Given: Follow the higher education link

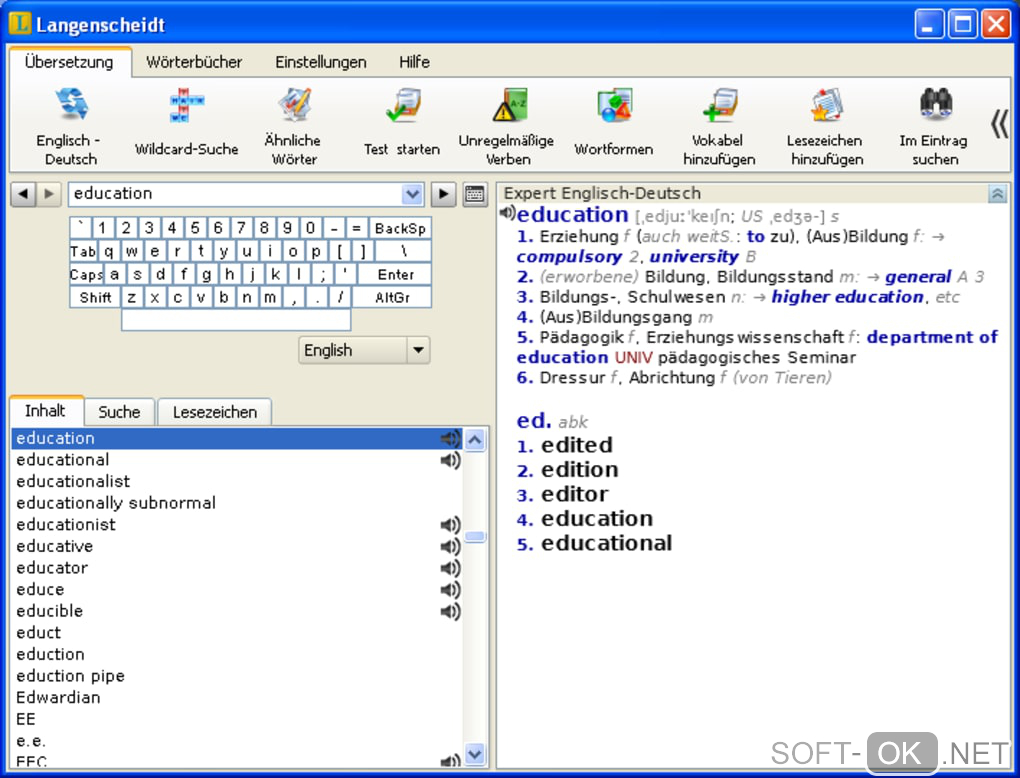Looking at the screenshot, I should click(847, 297).
